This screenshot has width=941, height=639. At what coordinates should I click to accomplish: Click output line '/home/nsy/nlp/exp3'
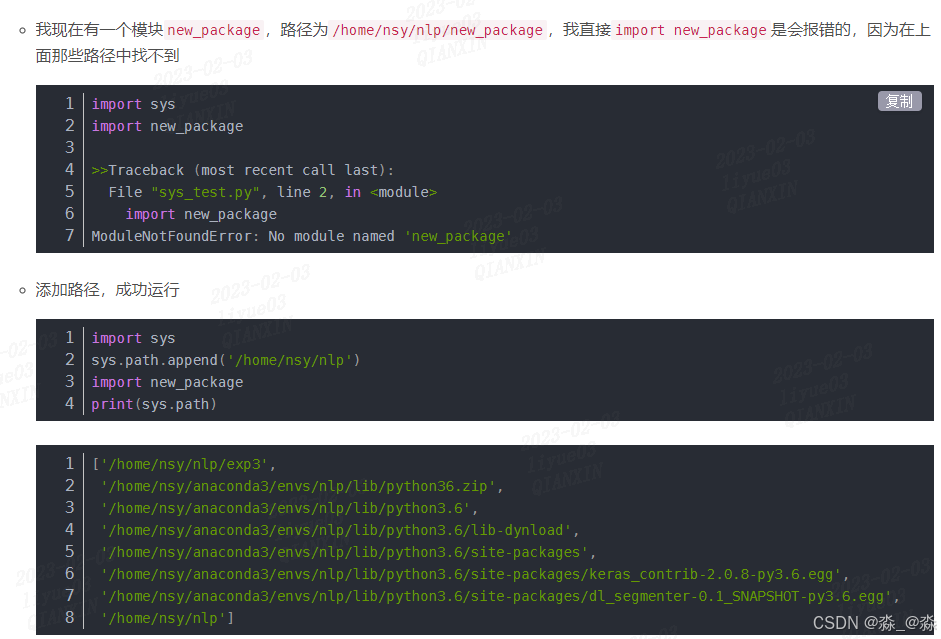click(x=184, y=464)
